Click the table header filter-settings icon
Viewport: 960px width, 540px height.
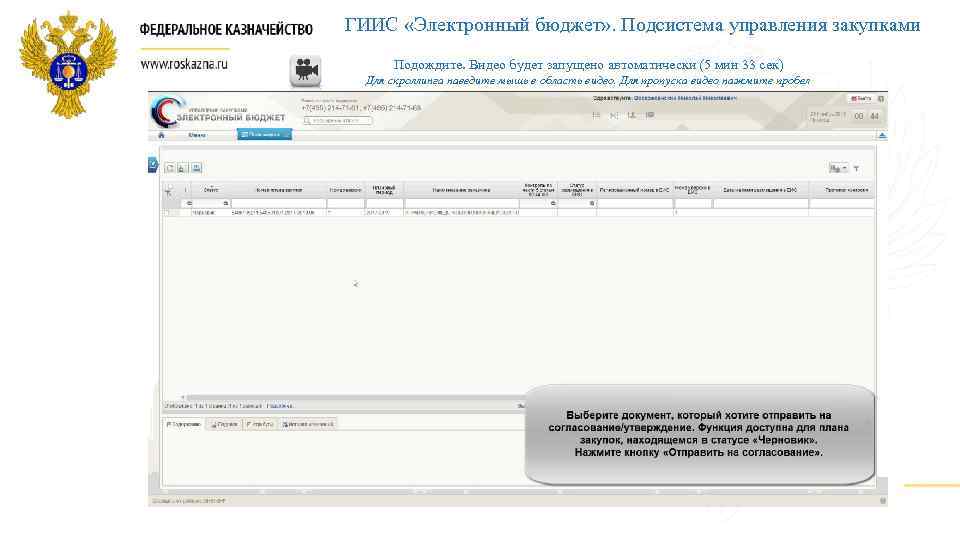coord(168,192)
